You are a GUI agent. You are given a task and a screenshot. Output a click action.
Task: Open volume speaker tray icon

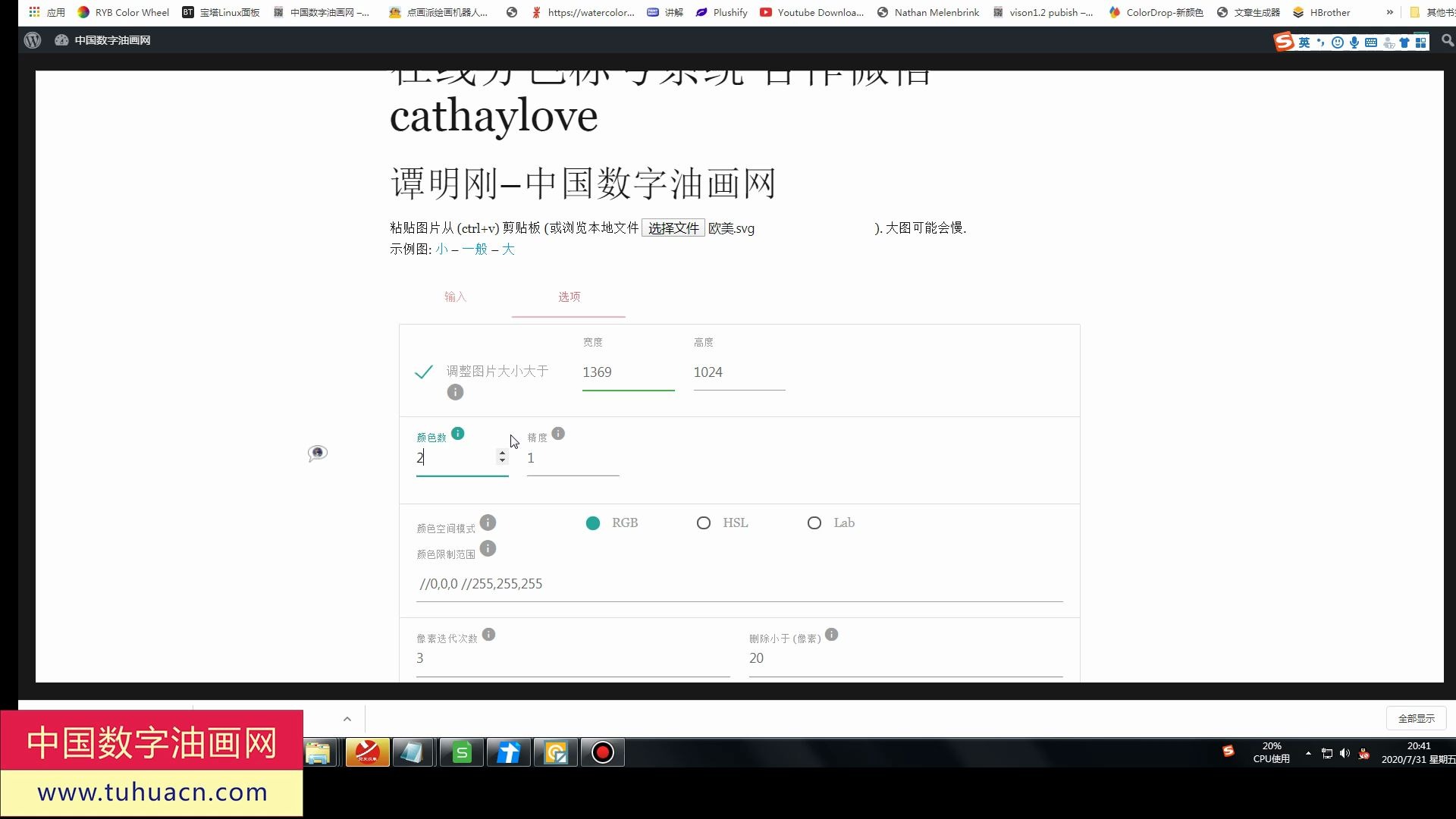click(1345, 753)
